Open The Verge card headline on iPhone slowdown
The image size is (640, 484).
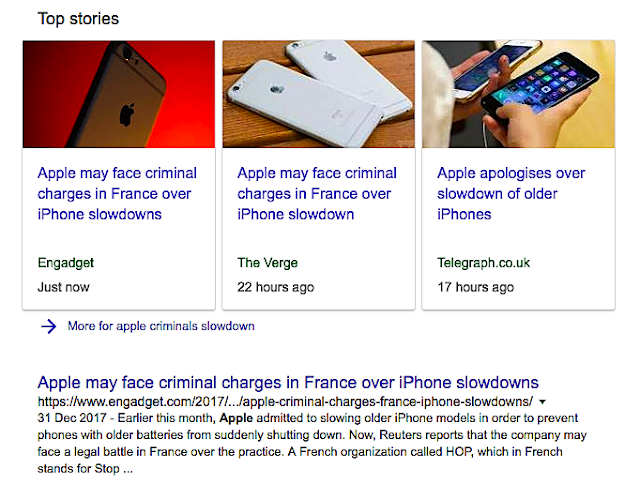tap(317, 194)
